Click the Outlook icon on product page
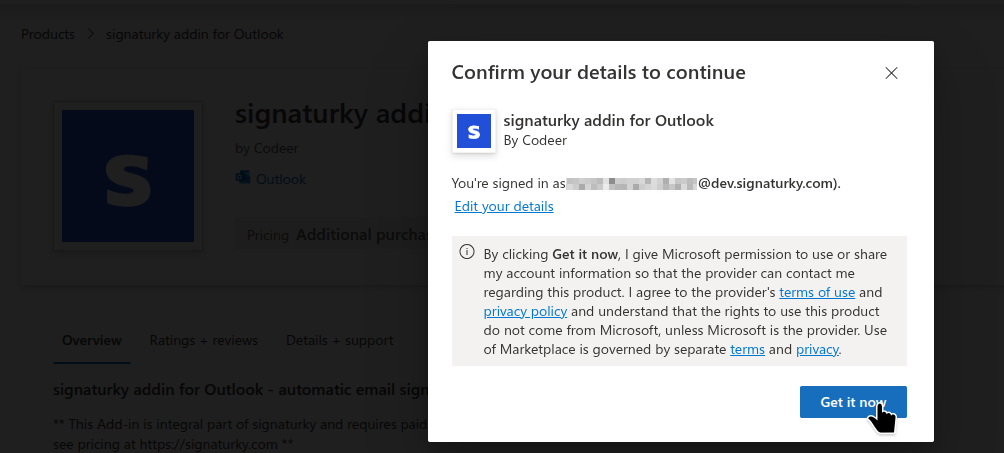The width and height of the screenshot is (1004, 453). click(x=243, y=177)
